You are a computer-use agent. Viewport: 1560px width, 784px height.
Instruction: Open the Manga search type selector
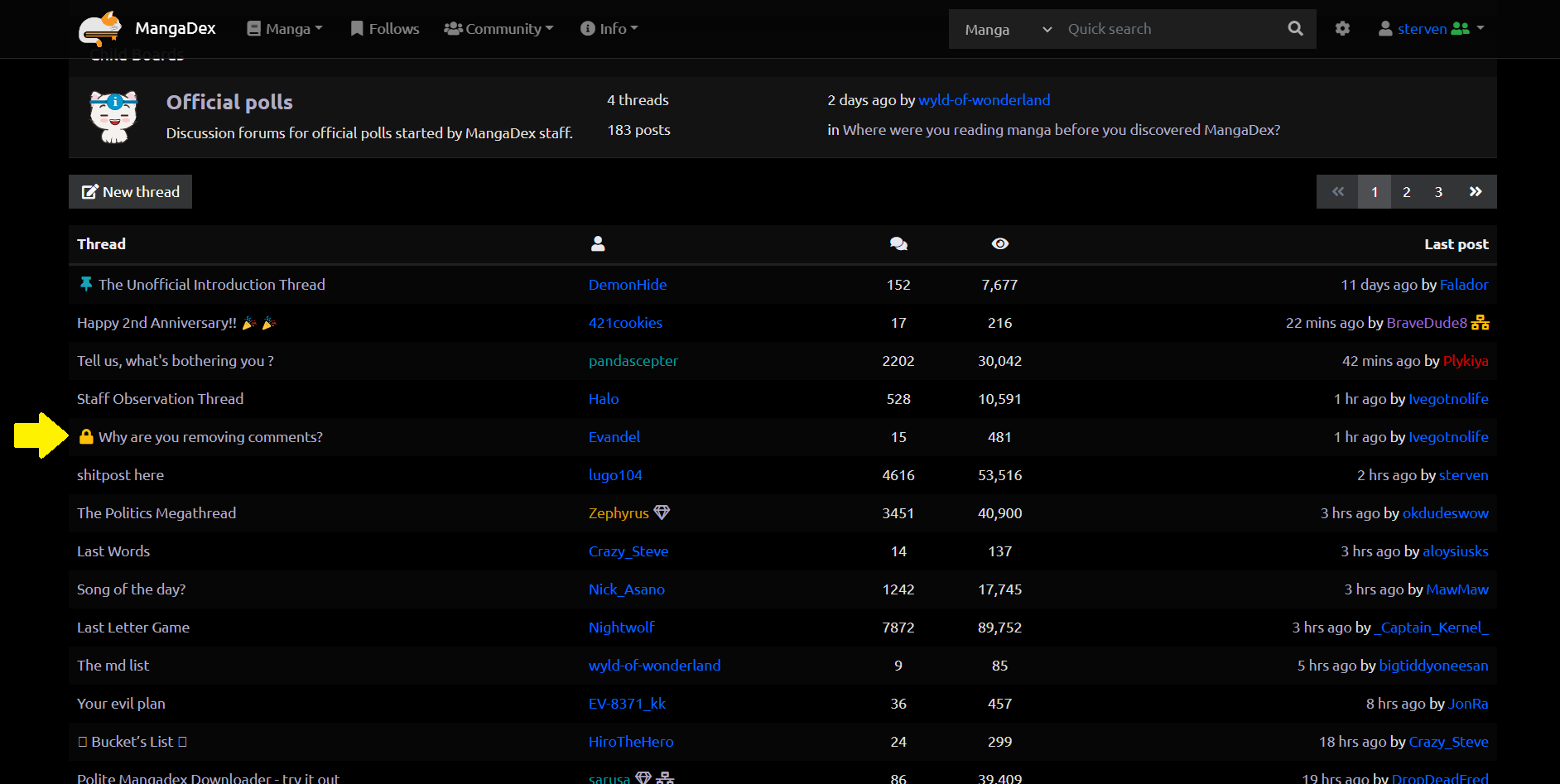pos(1008,30)
